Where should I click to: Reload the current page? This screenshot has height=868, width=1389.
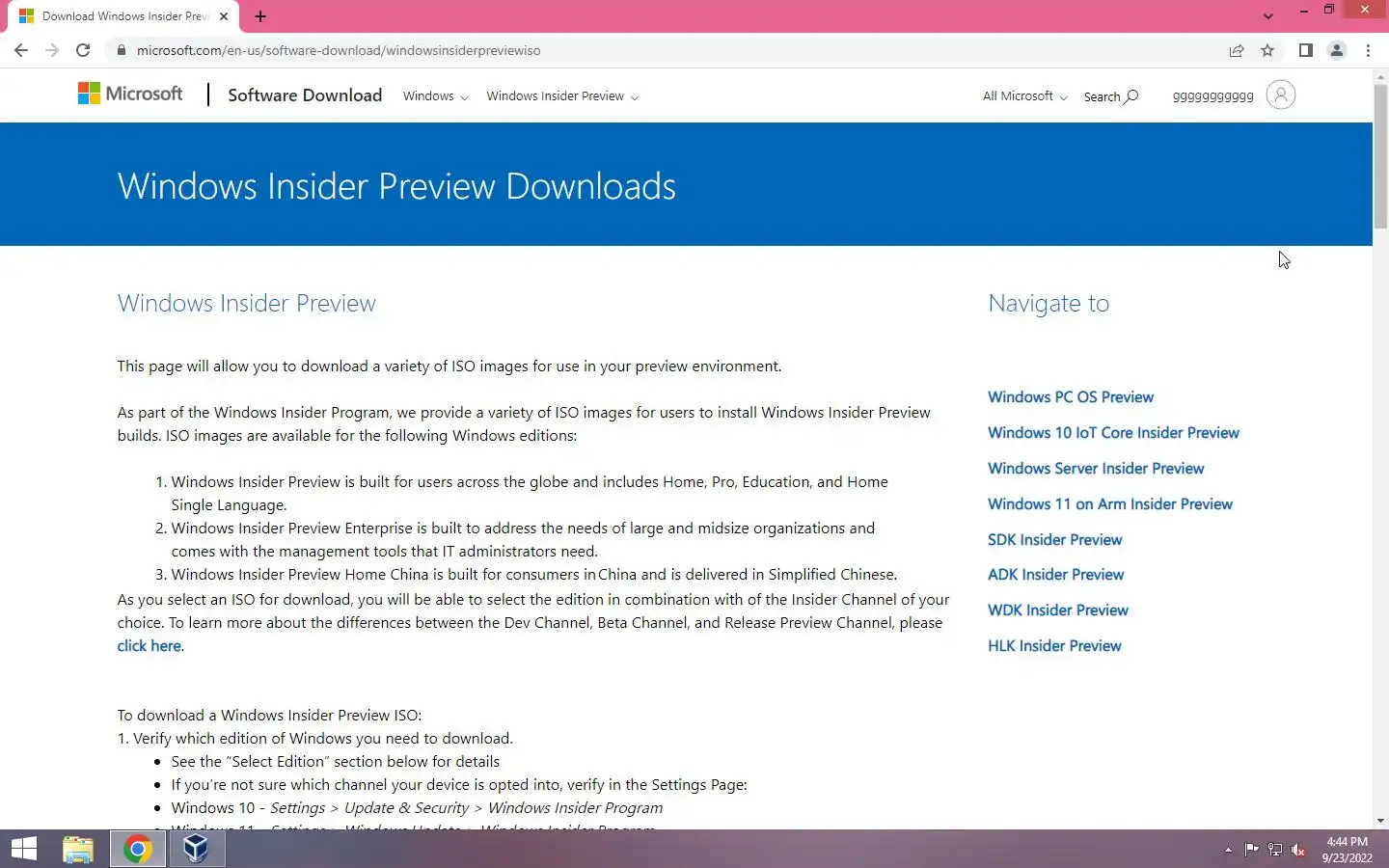(83, 50)
